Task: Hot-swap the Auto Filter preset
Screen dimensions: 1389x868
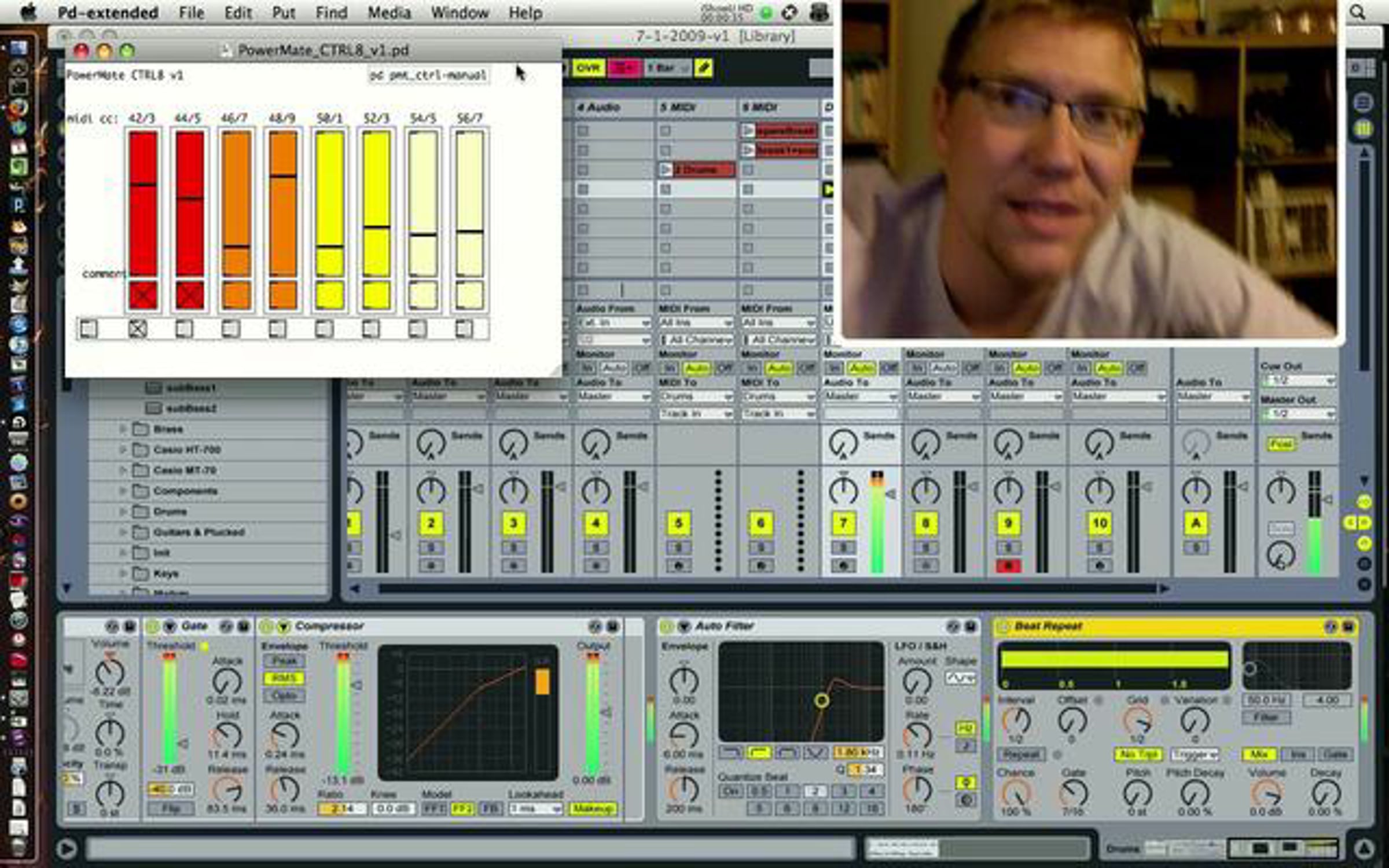Action: point(953,626)
